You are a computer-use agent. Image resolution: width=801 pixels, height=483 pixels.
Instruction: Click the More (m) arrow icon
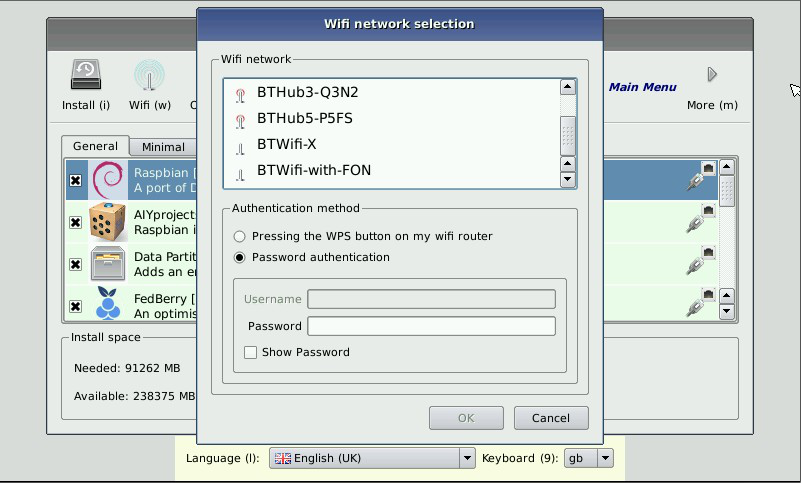pos(712,75)
